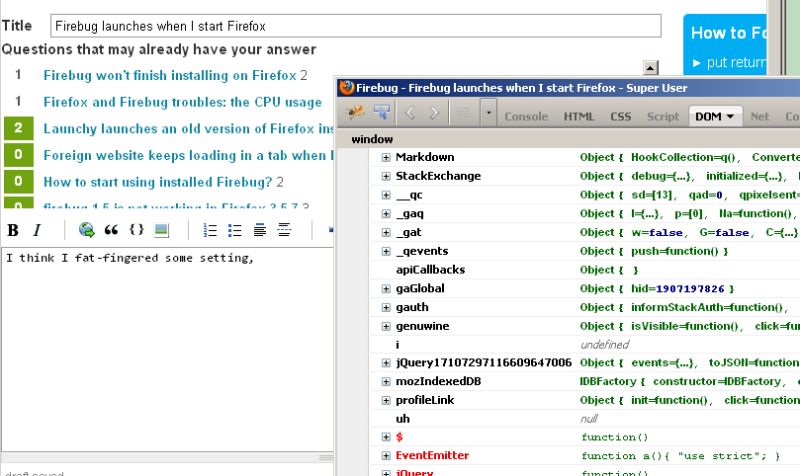This screenshot has height=476, width=800.
Task: Click the 'function a(){ "use strict"; }' value
Action: pos(680,456)
